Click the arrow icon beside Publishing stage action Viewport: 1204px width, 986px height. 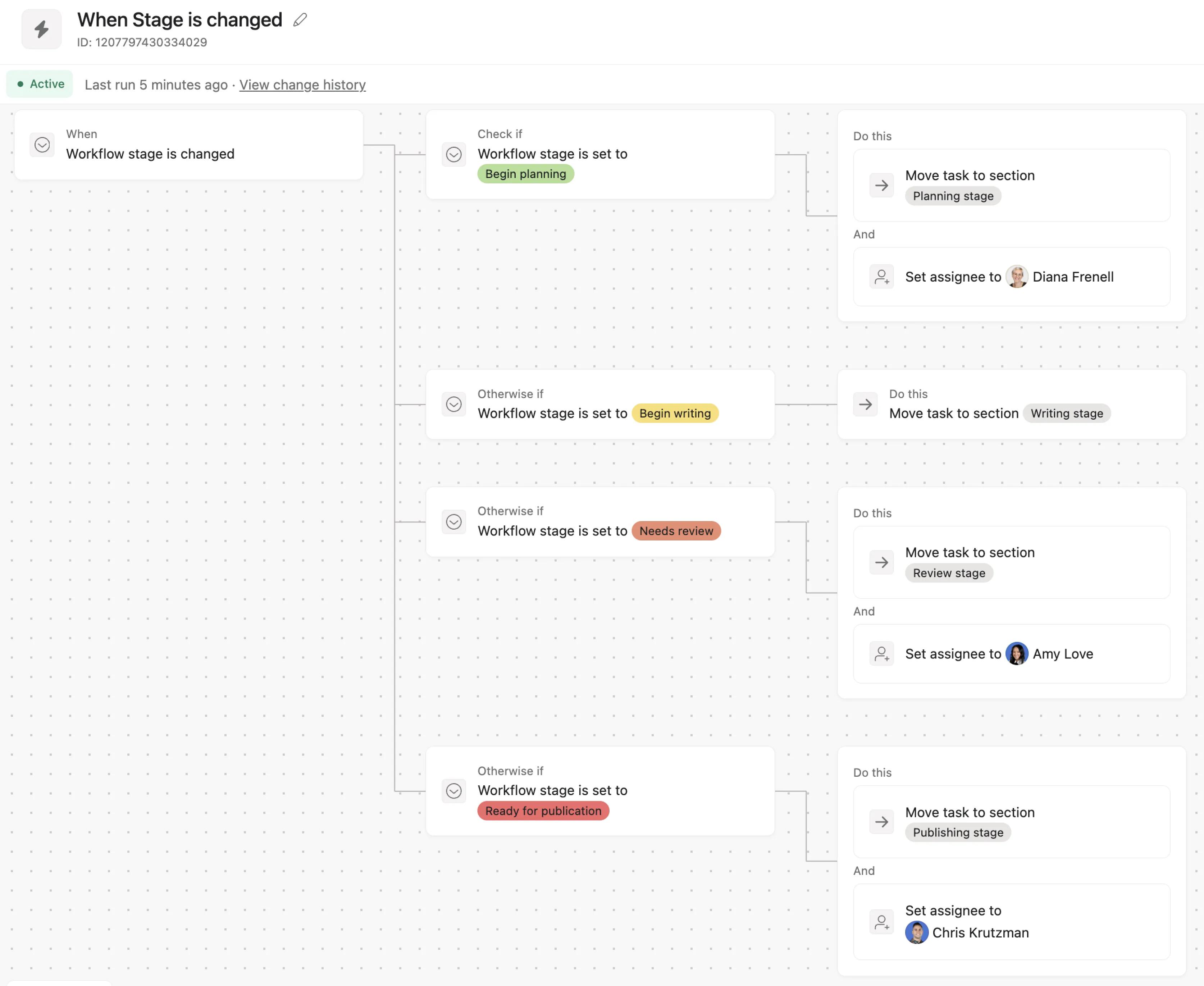[881, 822]
